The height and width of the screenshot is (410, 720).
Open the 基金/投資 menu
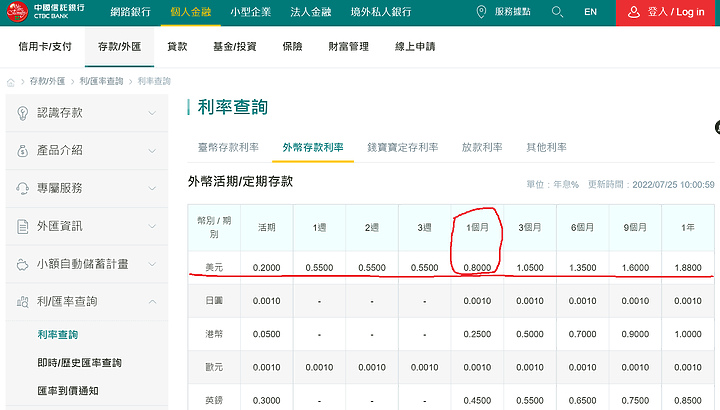(235, 46)
